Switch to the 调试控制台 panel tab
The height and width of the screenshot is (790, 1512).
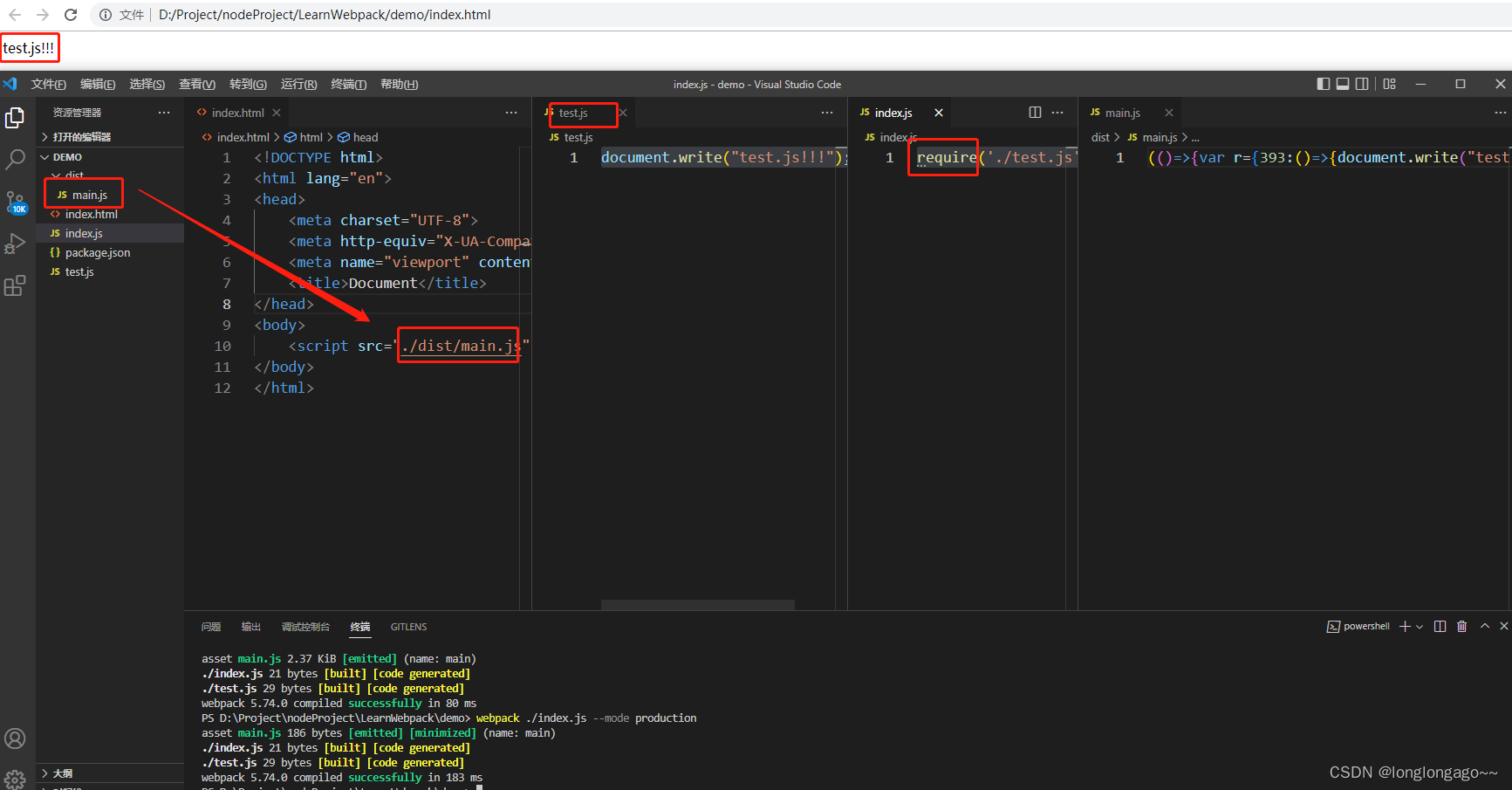(305, 627)
